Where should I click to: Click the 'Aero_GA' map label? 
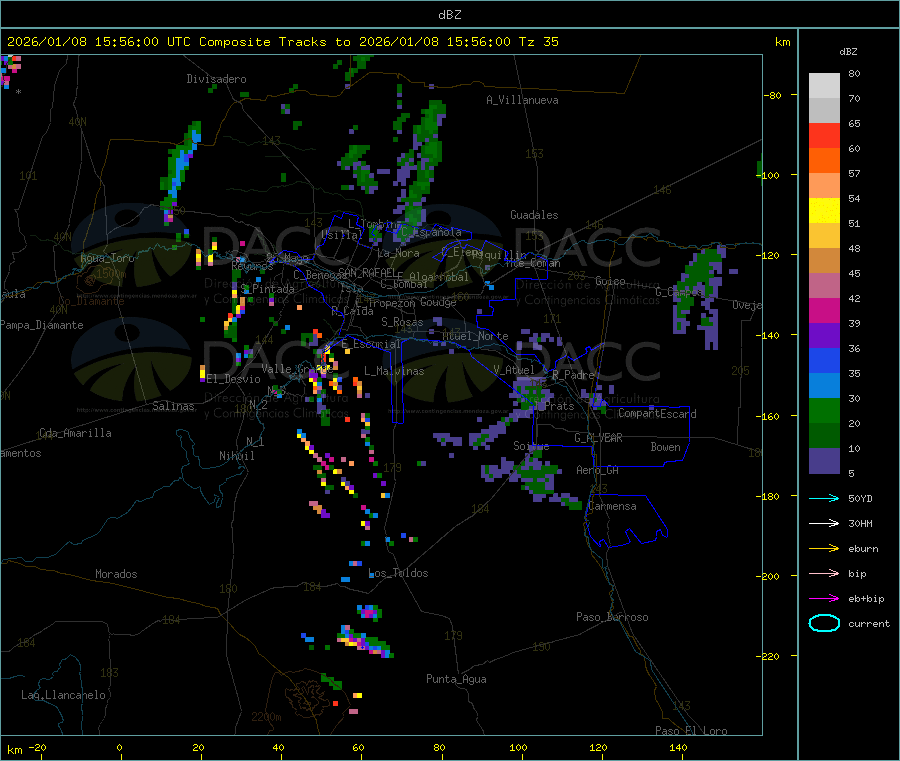(598, 470)
